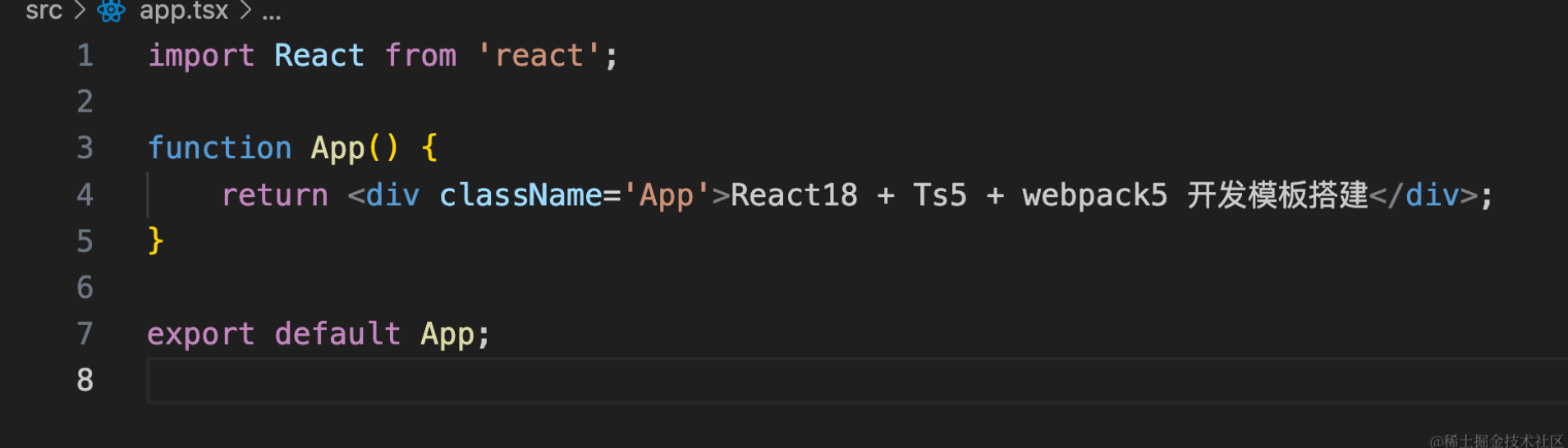Open the src breadcrumb folder

[44, 11]
